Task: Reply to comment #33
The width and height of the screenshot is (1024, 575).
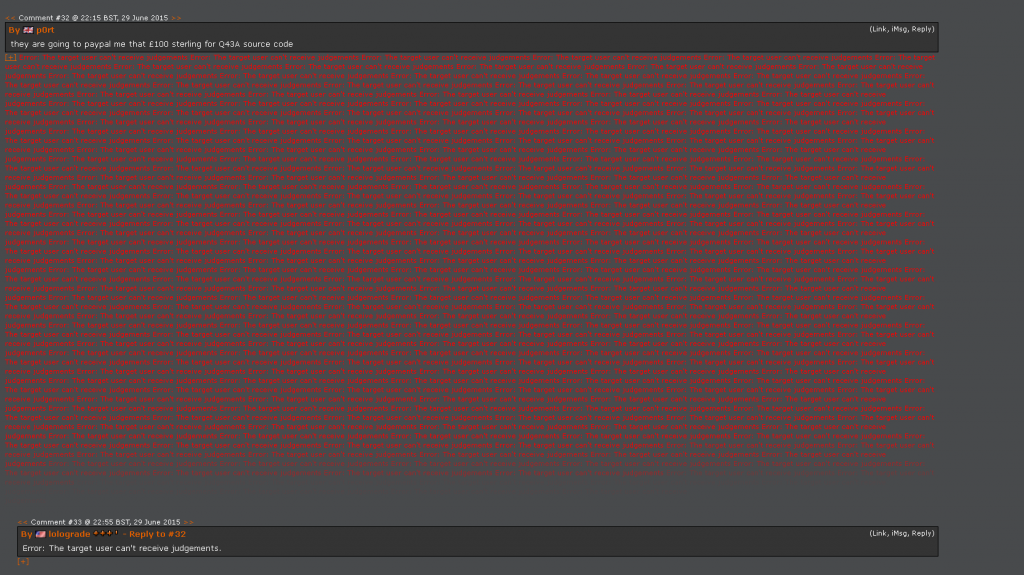Action: pyautogui.click(x=922, y=533)
